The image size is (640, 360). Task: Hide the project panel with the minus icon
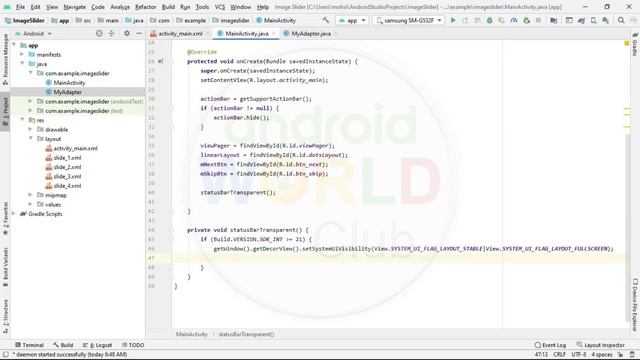point(139,33)
